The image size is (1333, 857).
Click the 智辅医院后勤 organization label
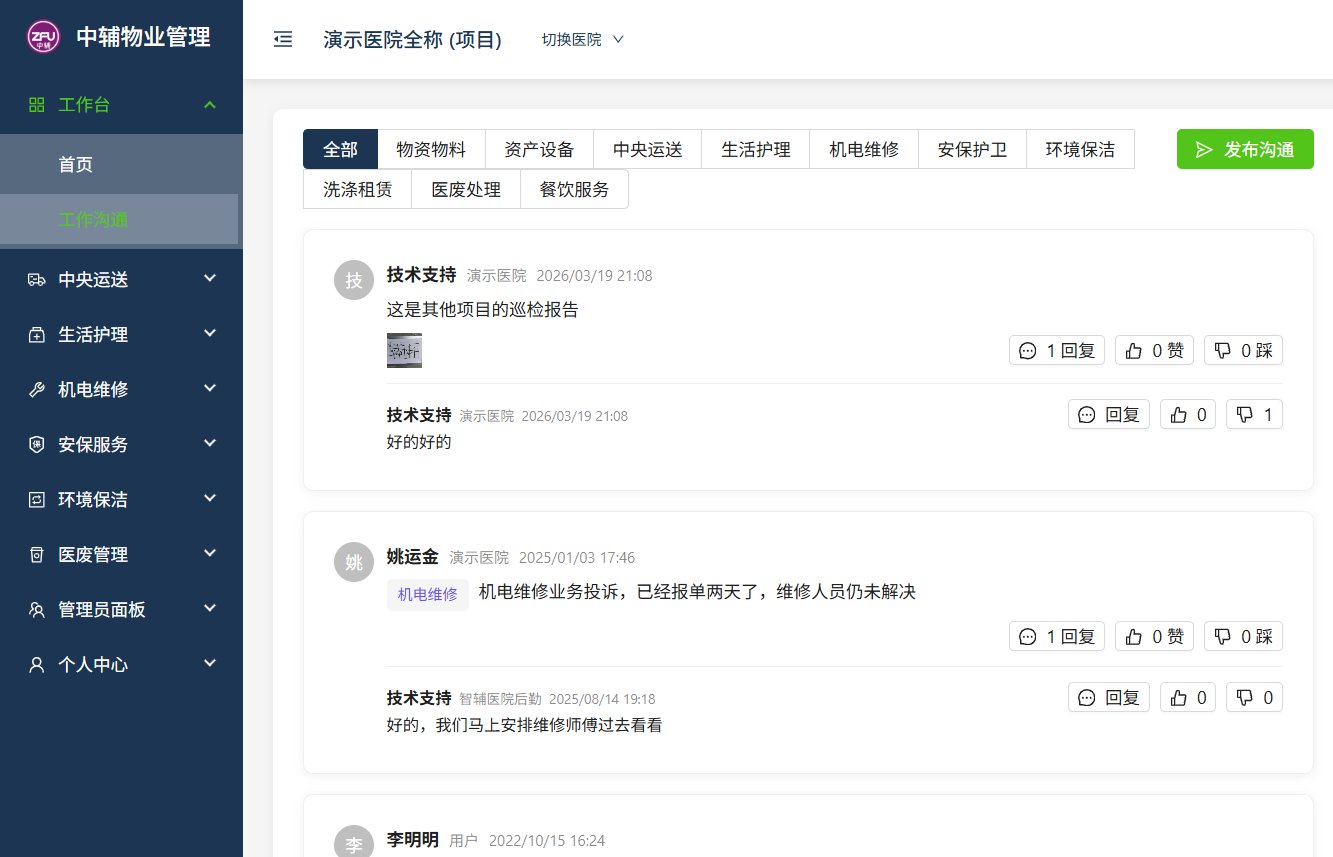coord(500,699)
